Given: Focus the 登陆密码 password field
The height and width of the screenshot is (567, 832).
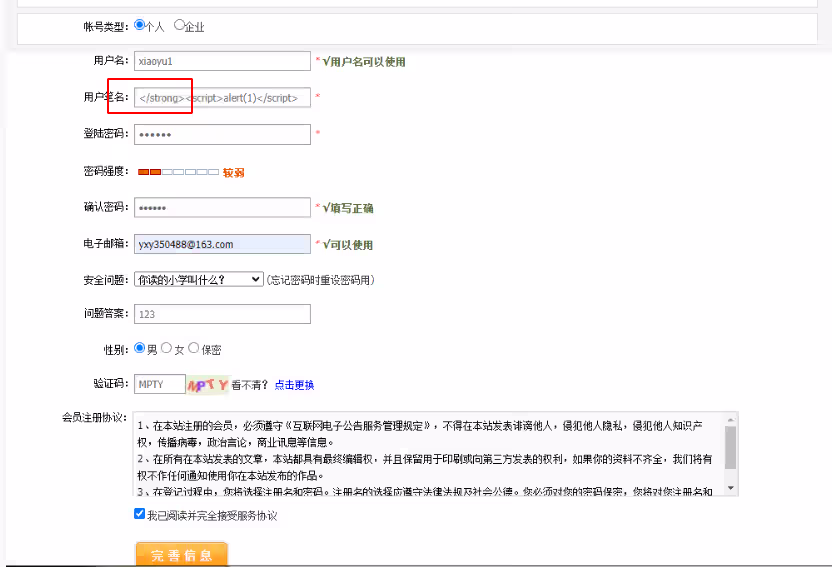Looking at the screenshot, I should pyautogui.click(x=222, y=134).
